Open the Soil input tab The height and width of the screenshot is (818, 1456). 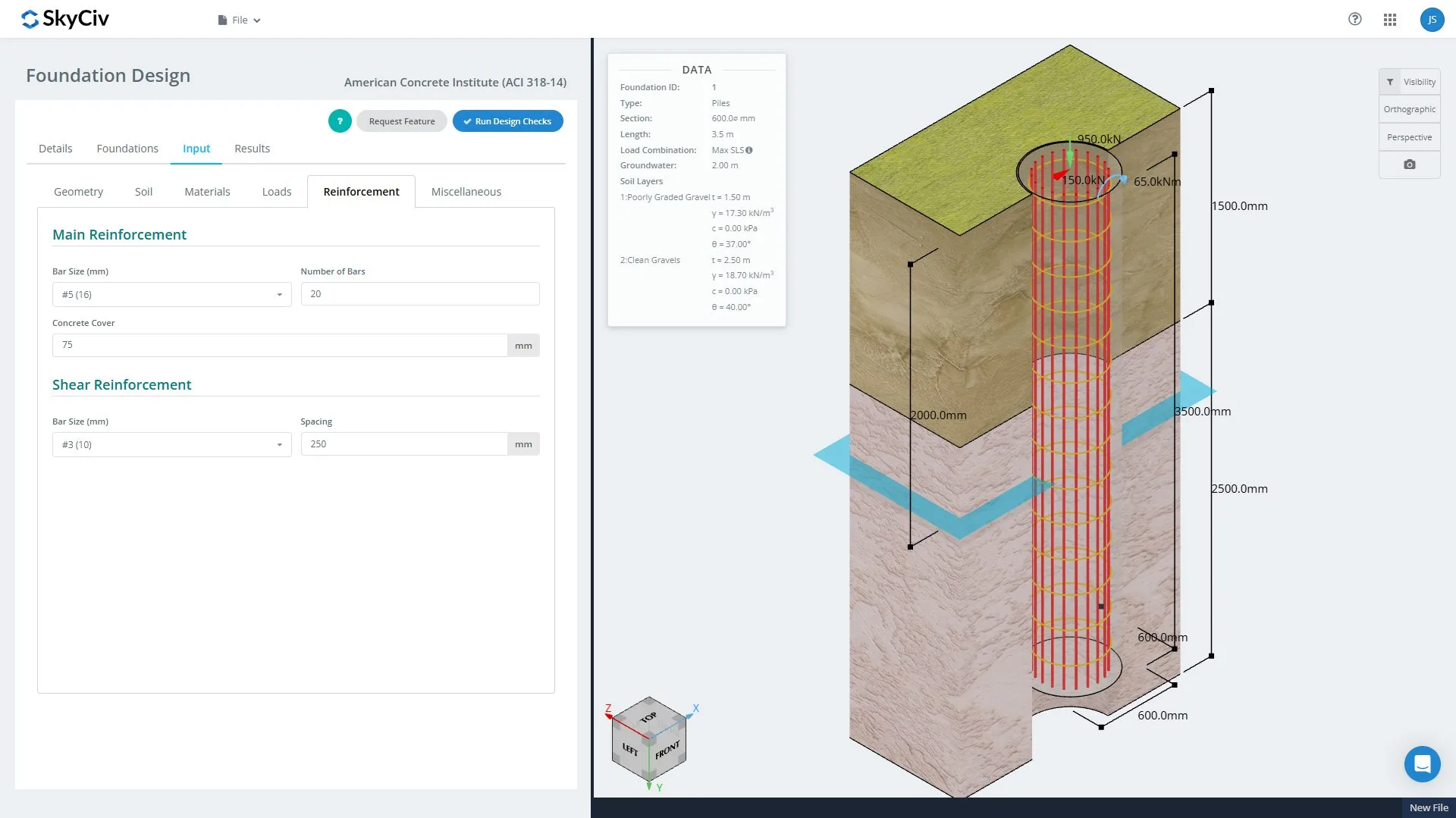[x=143, y=192]
